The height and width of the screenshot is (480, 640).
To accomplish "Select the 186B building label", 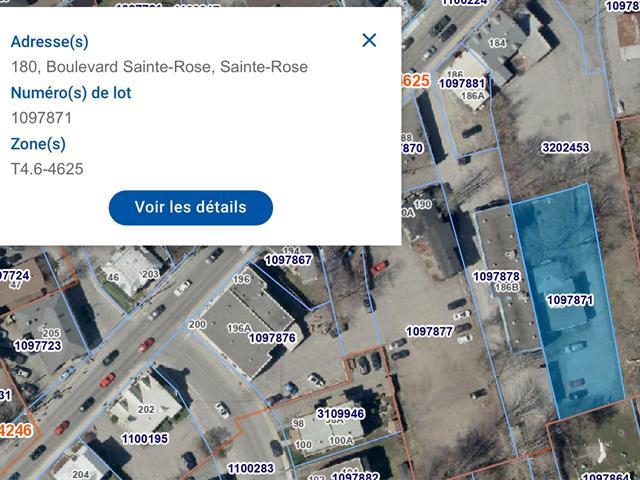I will point(507,287).
